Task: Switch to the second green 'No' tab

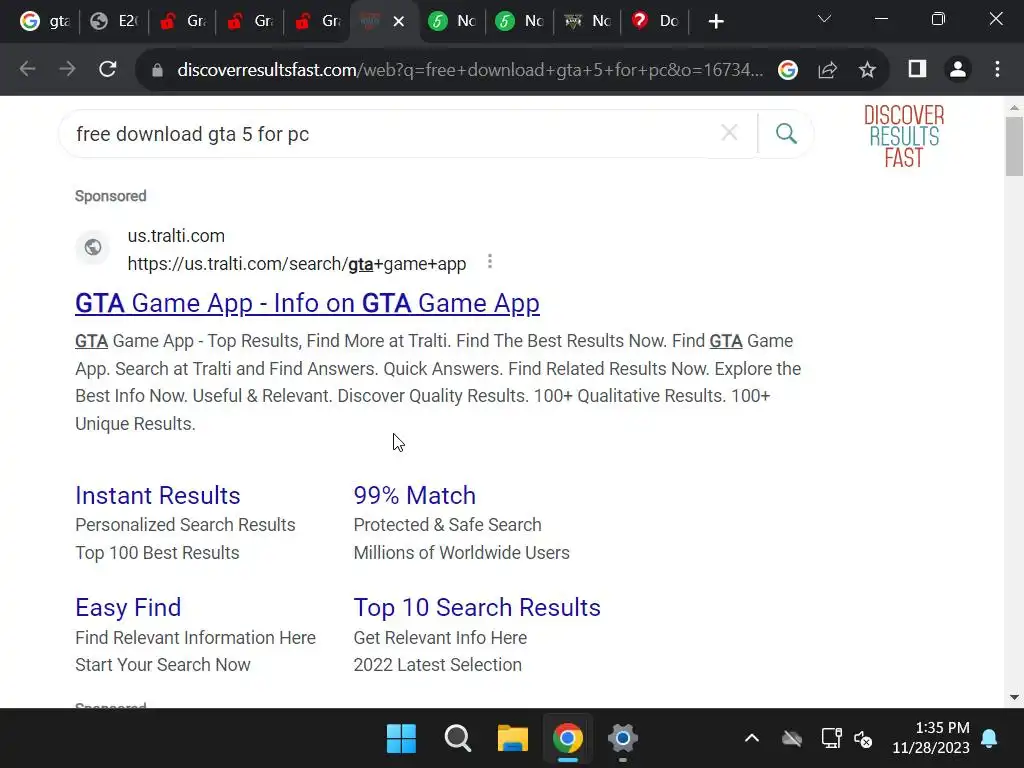Action: 520,21
